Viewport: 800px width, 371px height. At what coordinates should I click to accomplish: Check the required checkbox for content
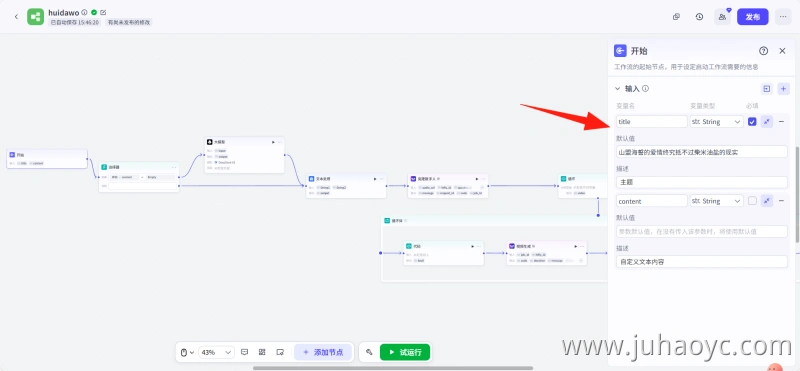click(x=752, y=201)
